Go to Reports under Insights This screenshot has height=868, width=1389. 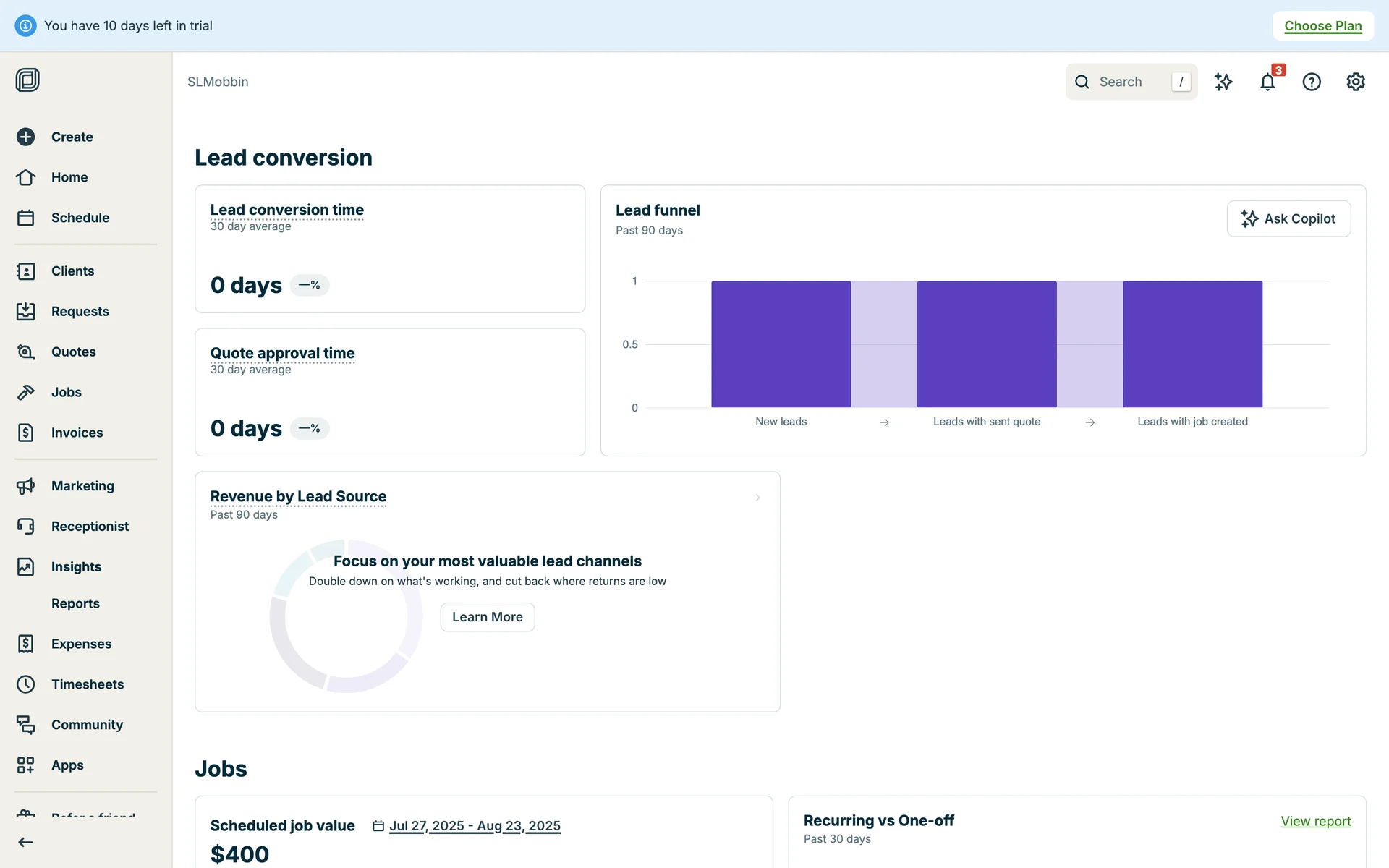75,603
